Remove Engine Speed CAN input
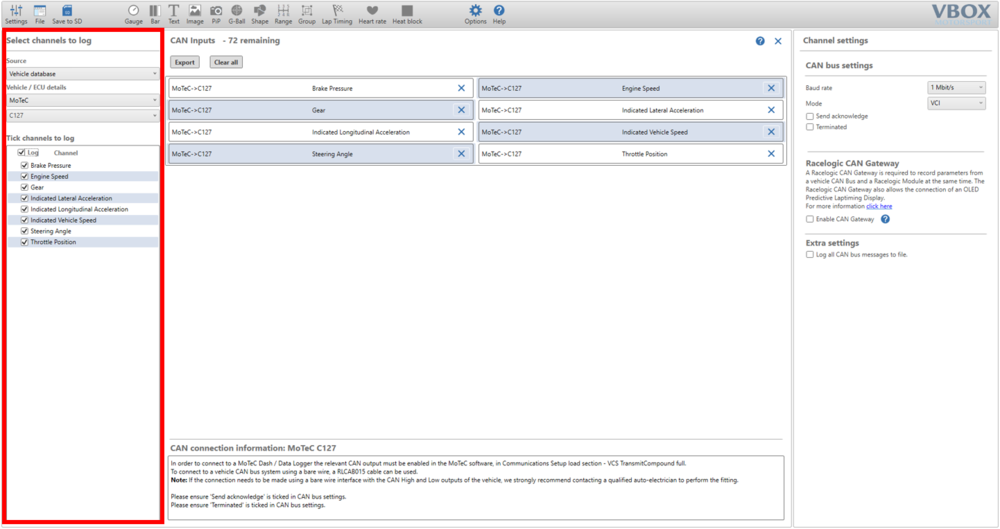Viewport: 1000px width, 529px height. tap(771, 88)
